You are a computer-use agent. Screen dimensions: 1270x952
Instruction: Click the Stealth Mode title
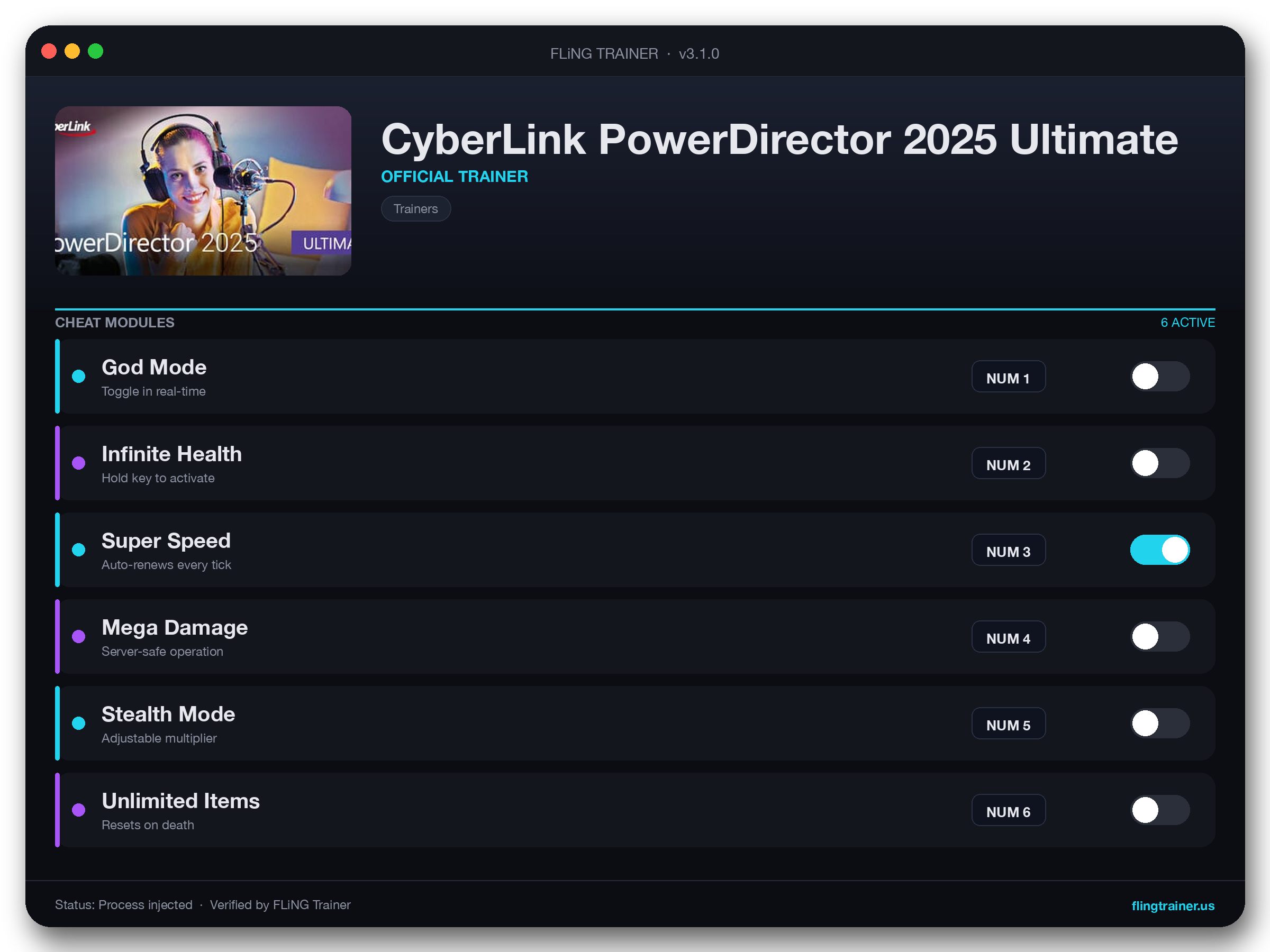click(x=168, y=714)
